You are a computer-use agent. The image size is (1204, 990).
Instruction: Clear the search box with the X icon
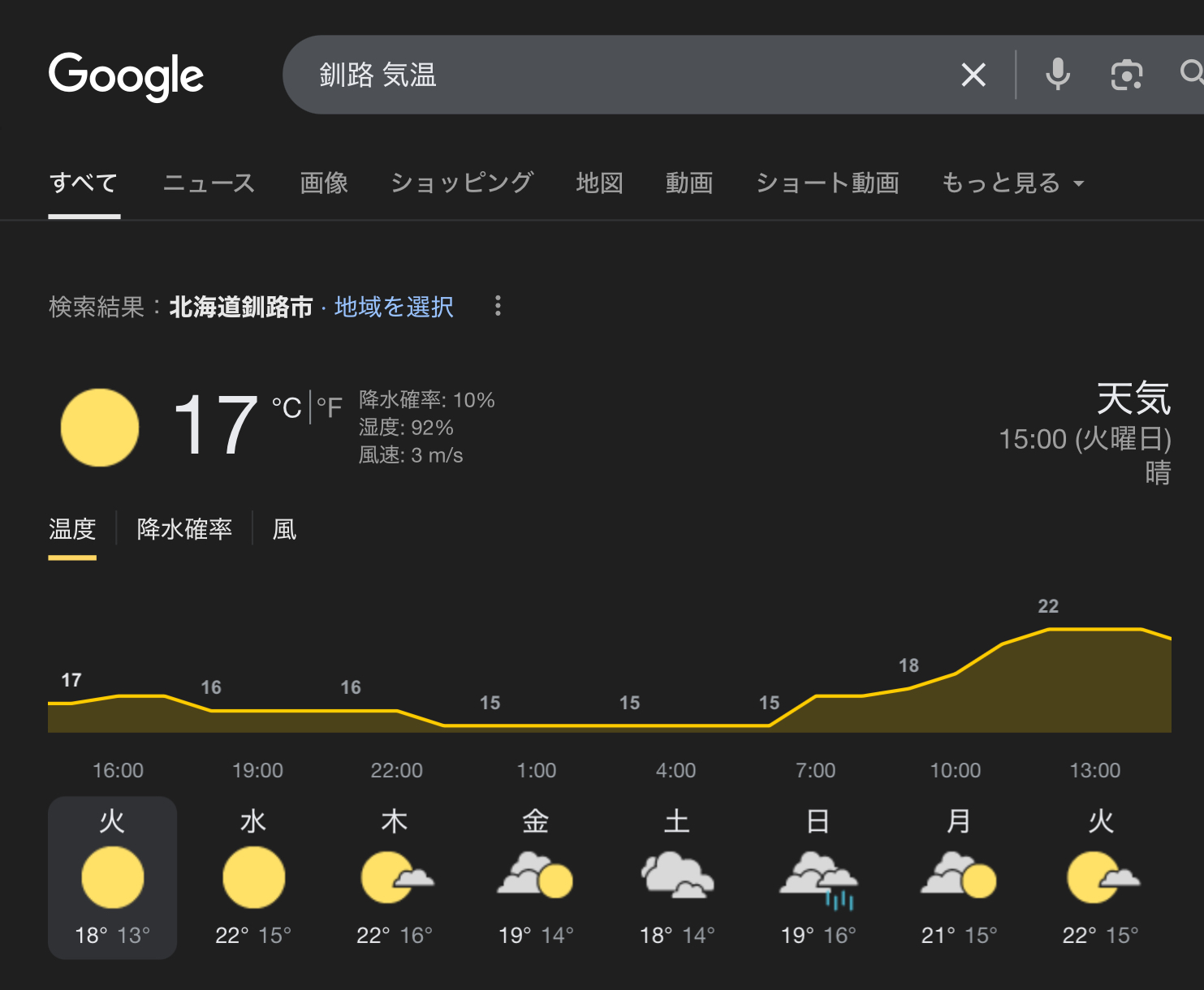973,75
